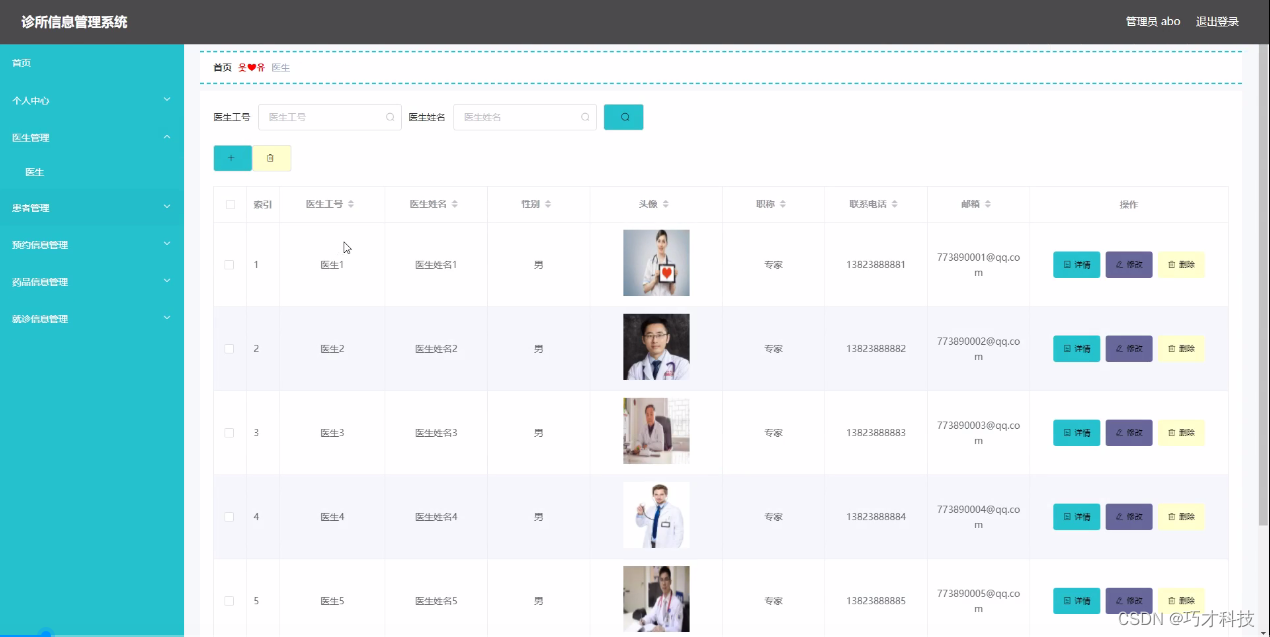The height and width of the screenshot is (637, 1270).
Task: Sort by 职称 column arrows
Action: pos(783,204)
